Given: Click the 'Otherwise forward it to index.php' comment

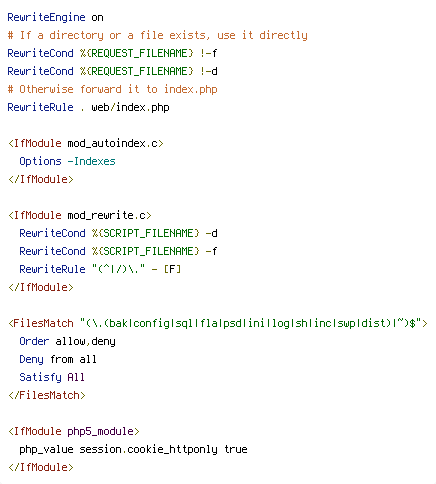Looking at the screenshot, I should (112, 89).
